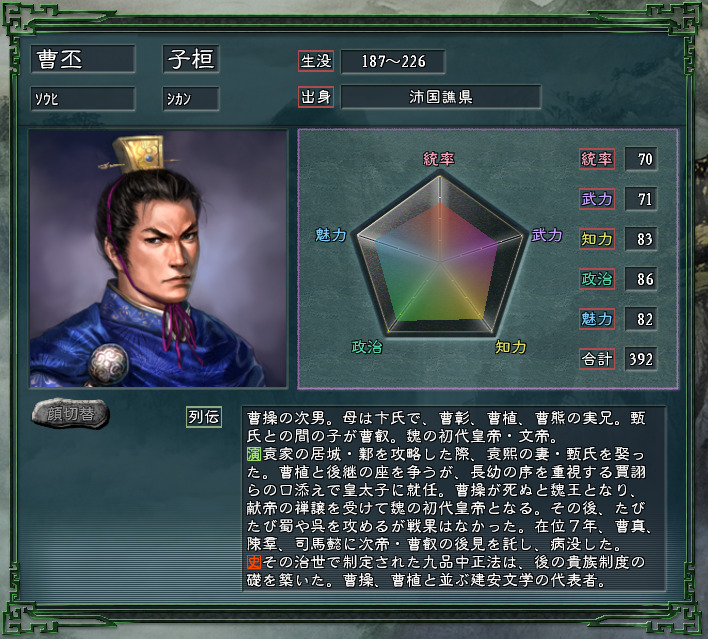Click the red 統率 stat label
The image size is (708, 639).
coord(596,159)
